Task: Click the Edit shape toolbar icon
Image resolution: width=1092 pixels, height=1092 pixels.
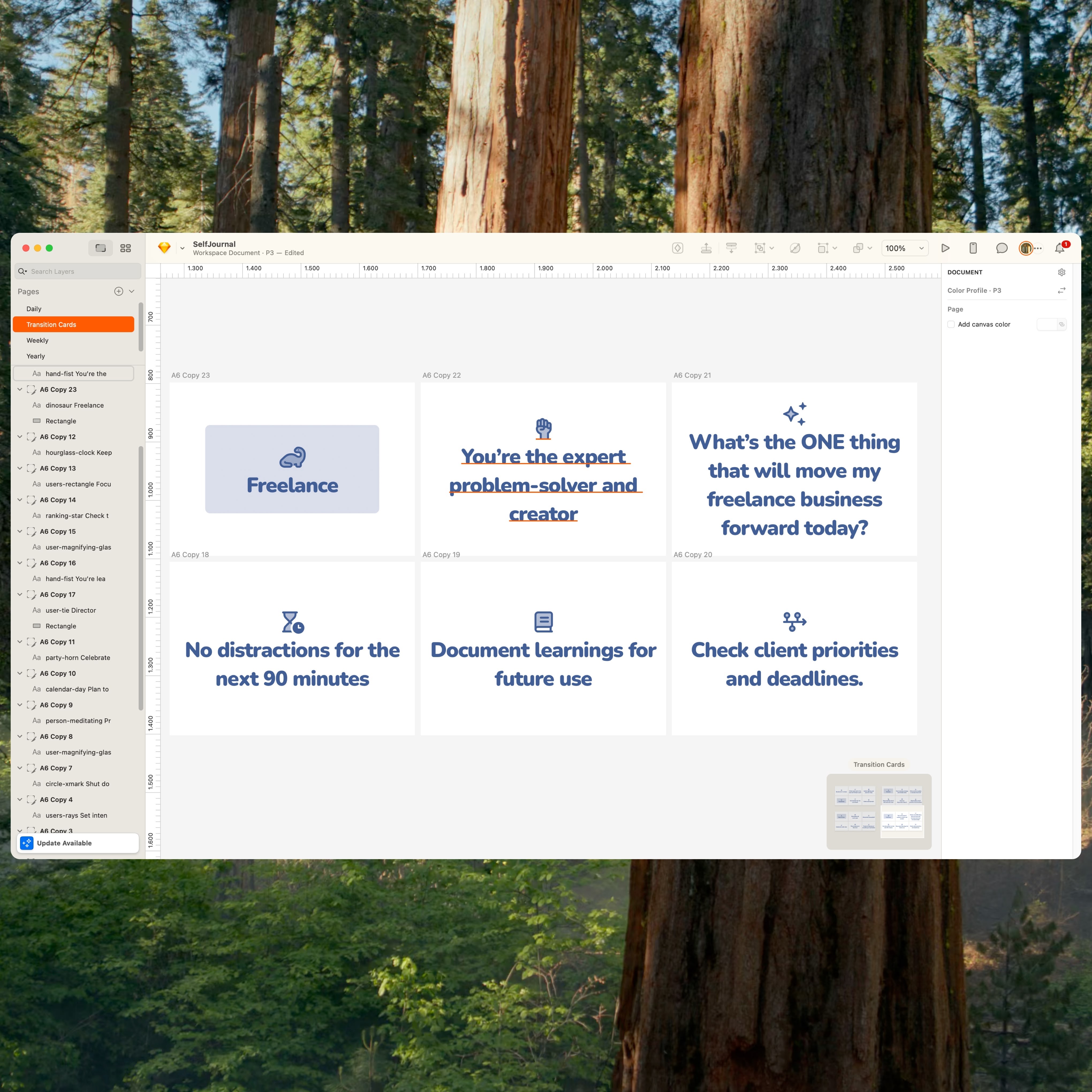Action: (x=795, y=248)
